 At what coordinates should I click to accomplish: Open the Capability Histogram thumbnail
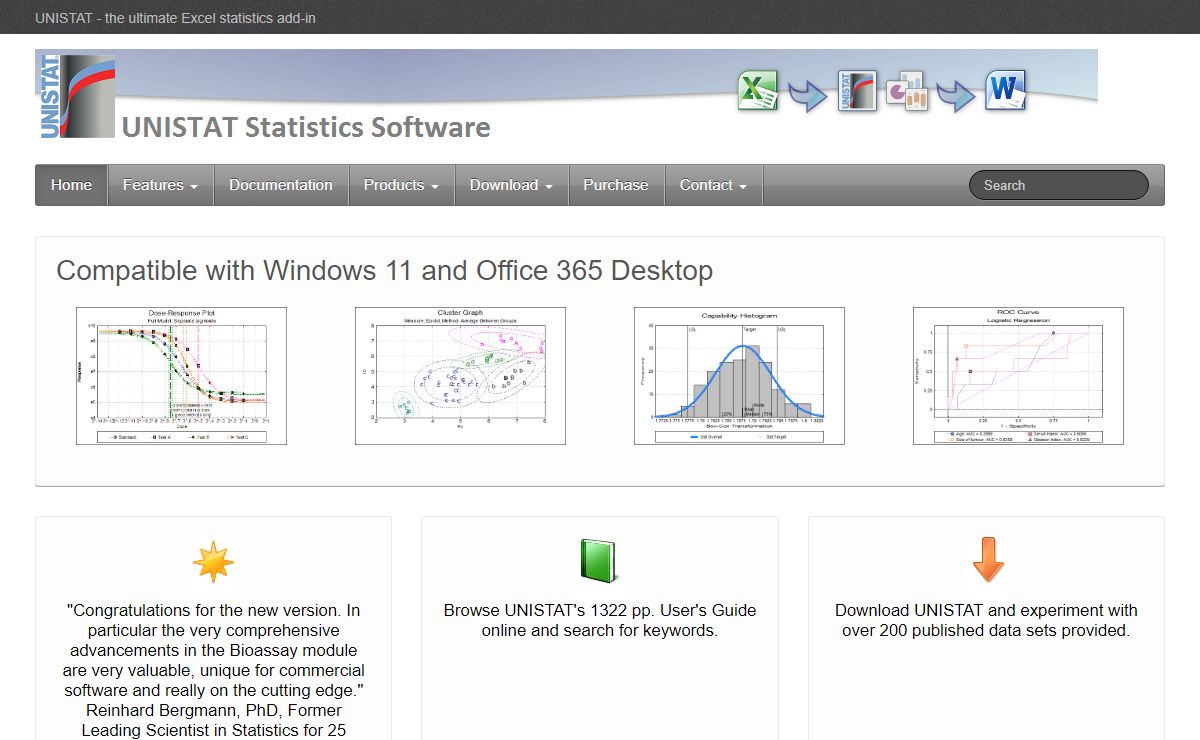click(x=739, y=376)
